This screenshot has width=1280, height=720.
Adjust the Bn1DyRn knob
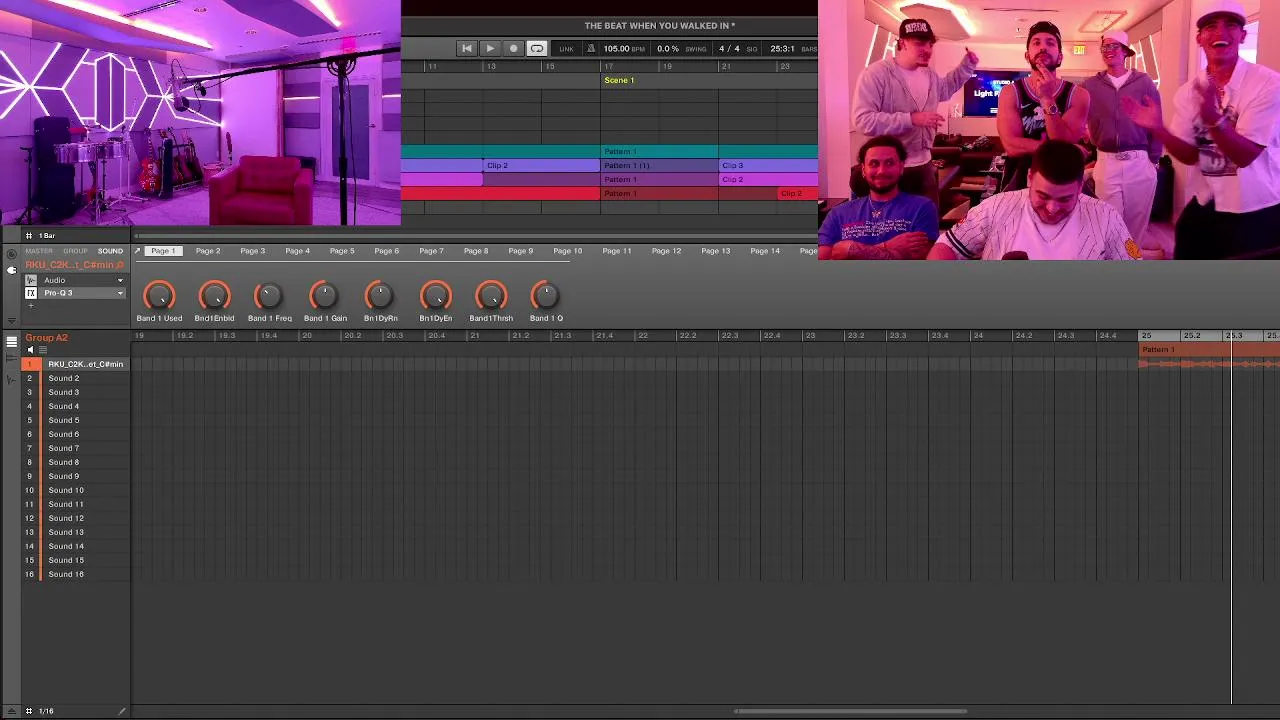380,296
